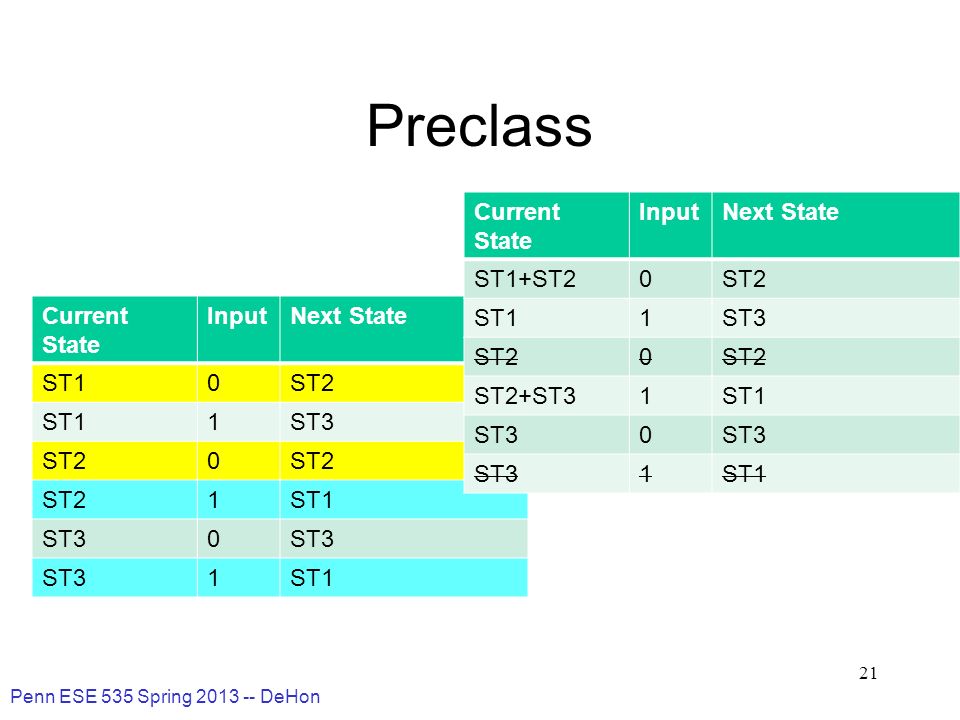Click the struck-through ST3 current state
Screen dimensions: 960x720
[x=546, y=474]
